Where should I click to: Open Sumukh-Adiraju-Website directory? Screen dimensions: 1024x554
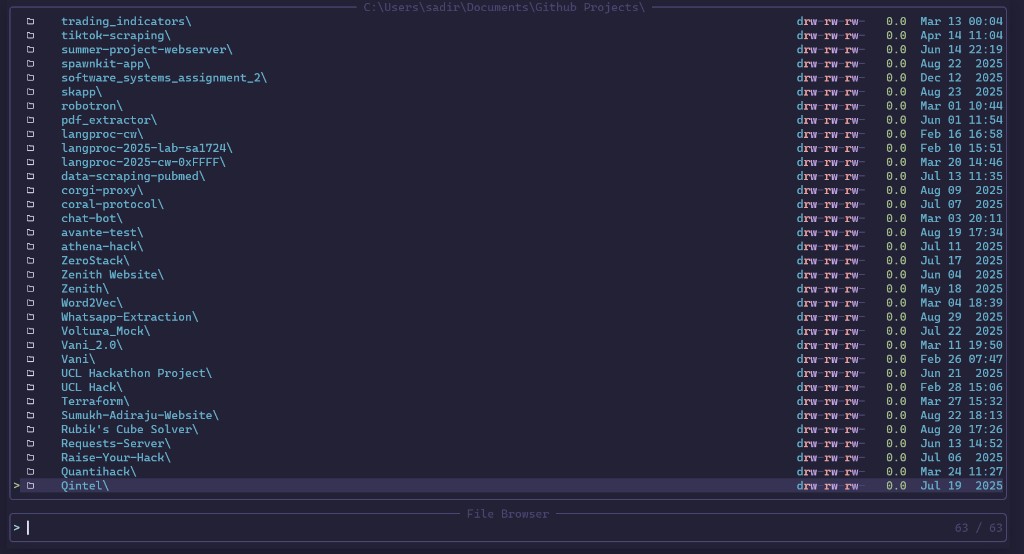[140, 416]
